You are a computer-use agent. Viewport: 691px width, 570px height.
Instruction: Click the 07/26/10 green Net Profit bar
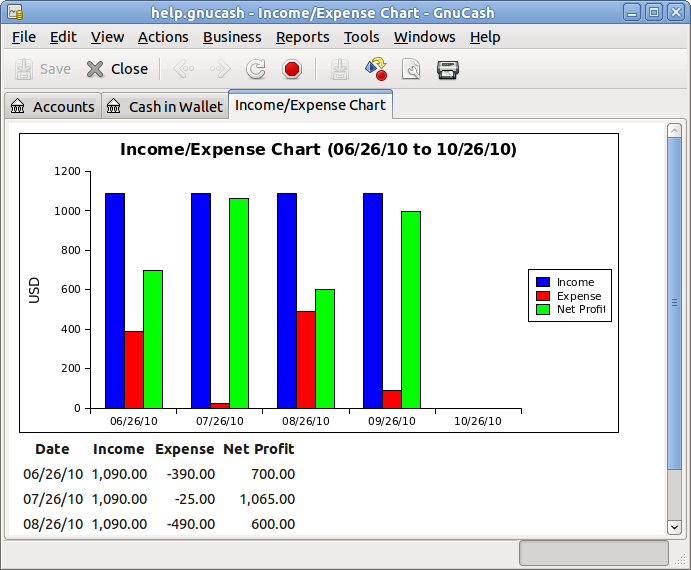(x=239, y=303)
